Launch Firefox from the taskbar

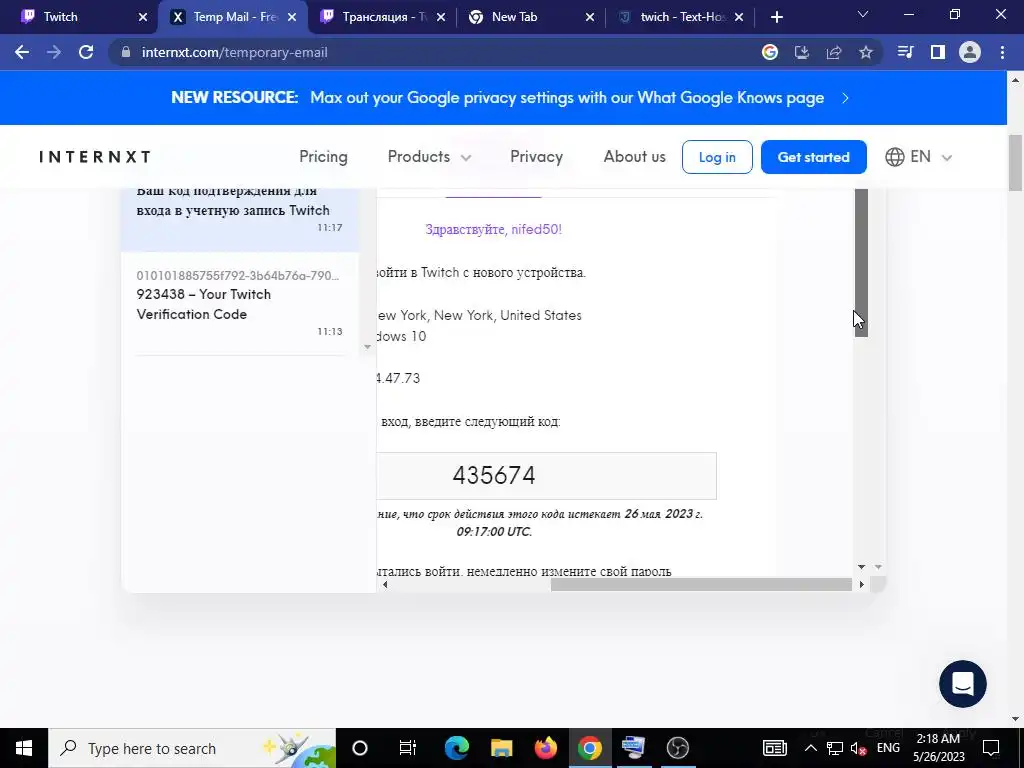[x=545, y=748]
